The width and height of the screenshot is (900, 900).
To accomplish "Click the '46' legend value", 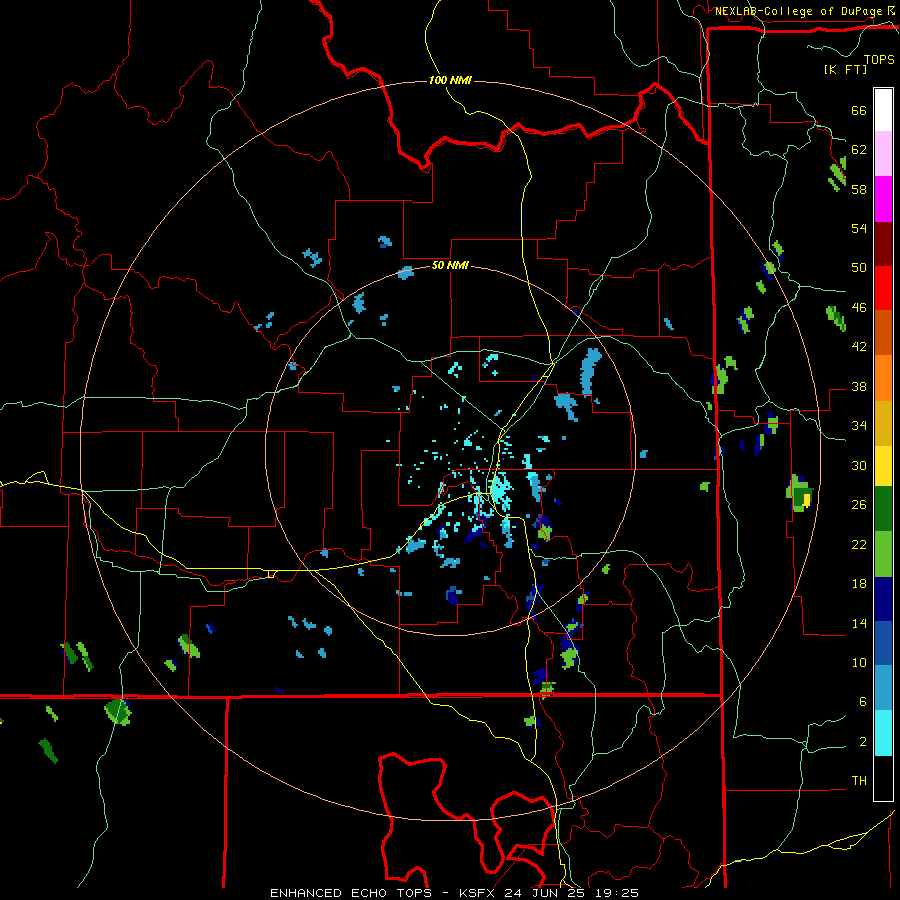I will (x=859, y=308).
